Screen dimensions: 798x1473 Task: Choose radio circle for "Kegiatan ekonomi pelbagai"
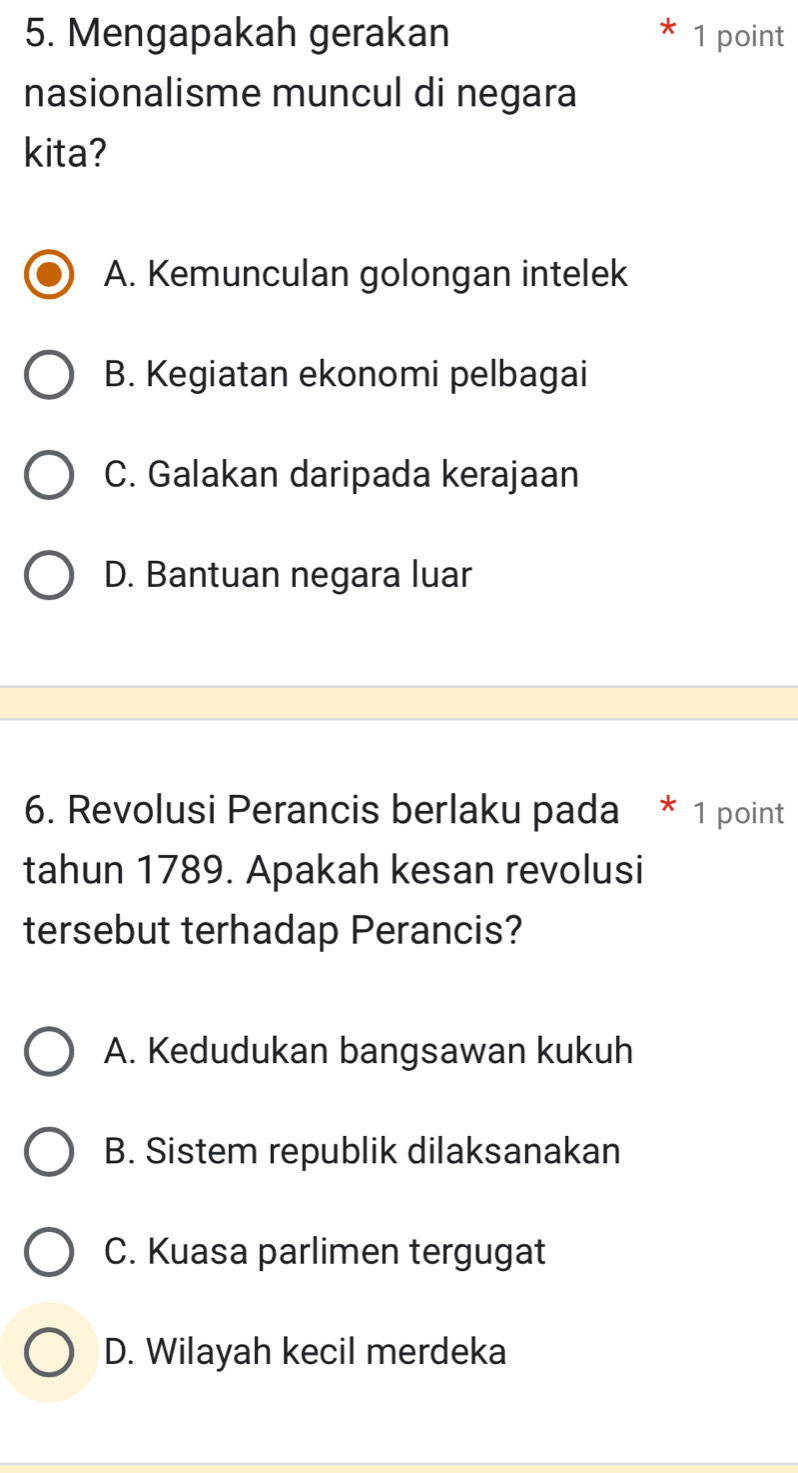pos(49,376)
